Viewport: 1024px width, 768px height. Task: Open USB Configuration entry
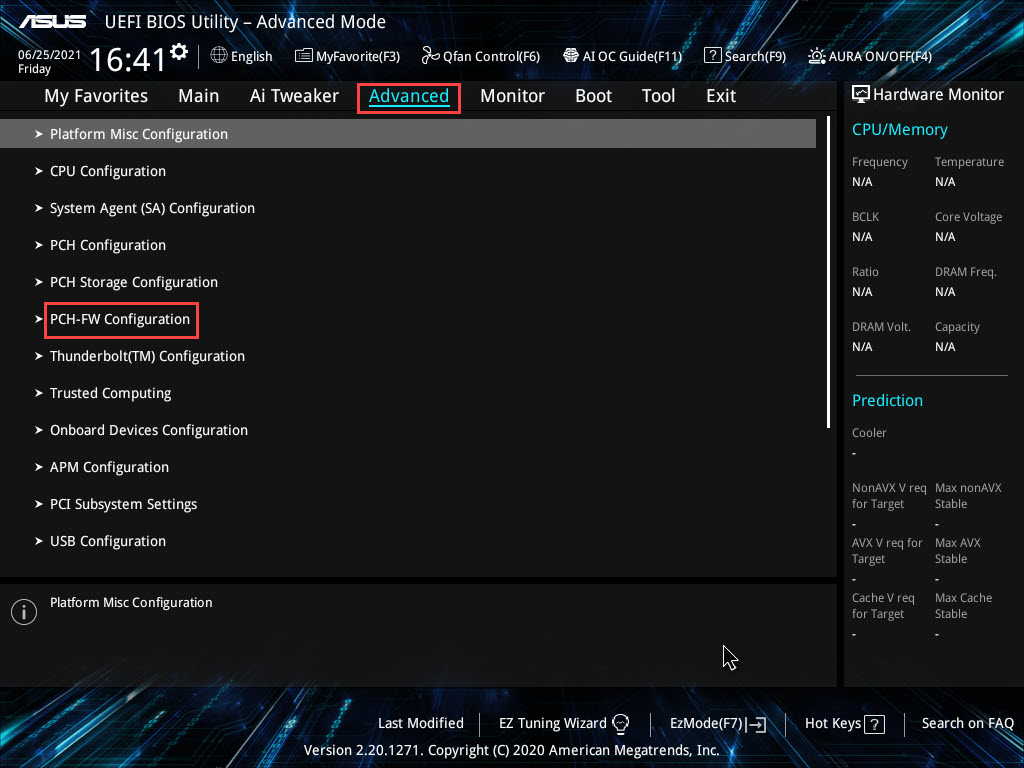(108, 541)
